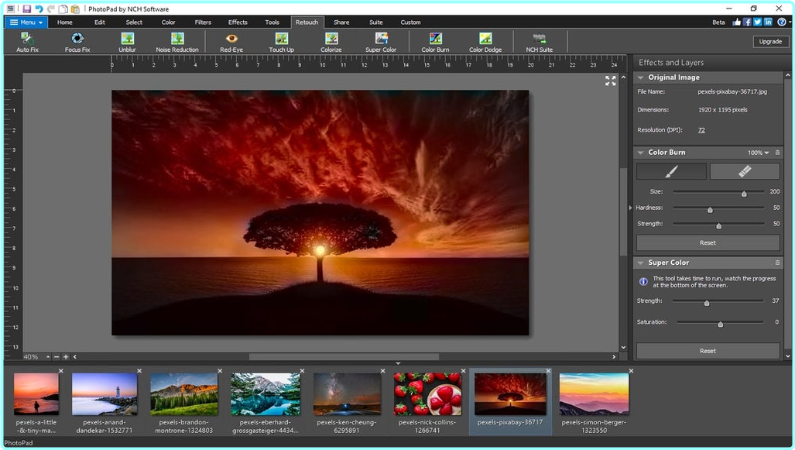Open the NCH Suite toolbar item
Screen dimensions: 795x450
click(539, 42)
